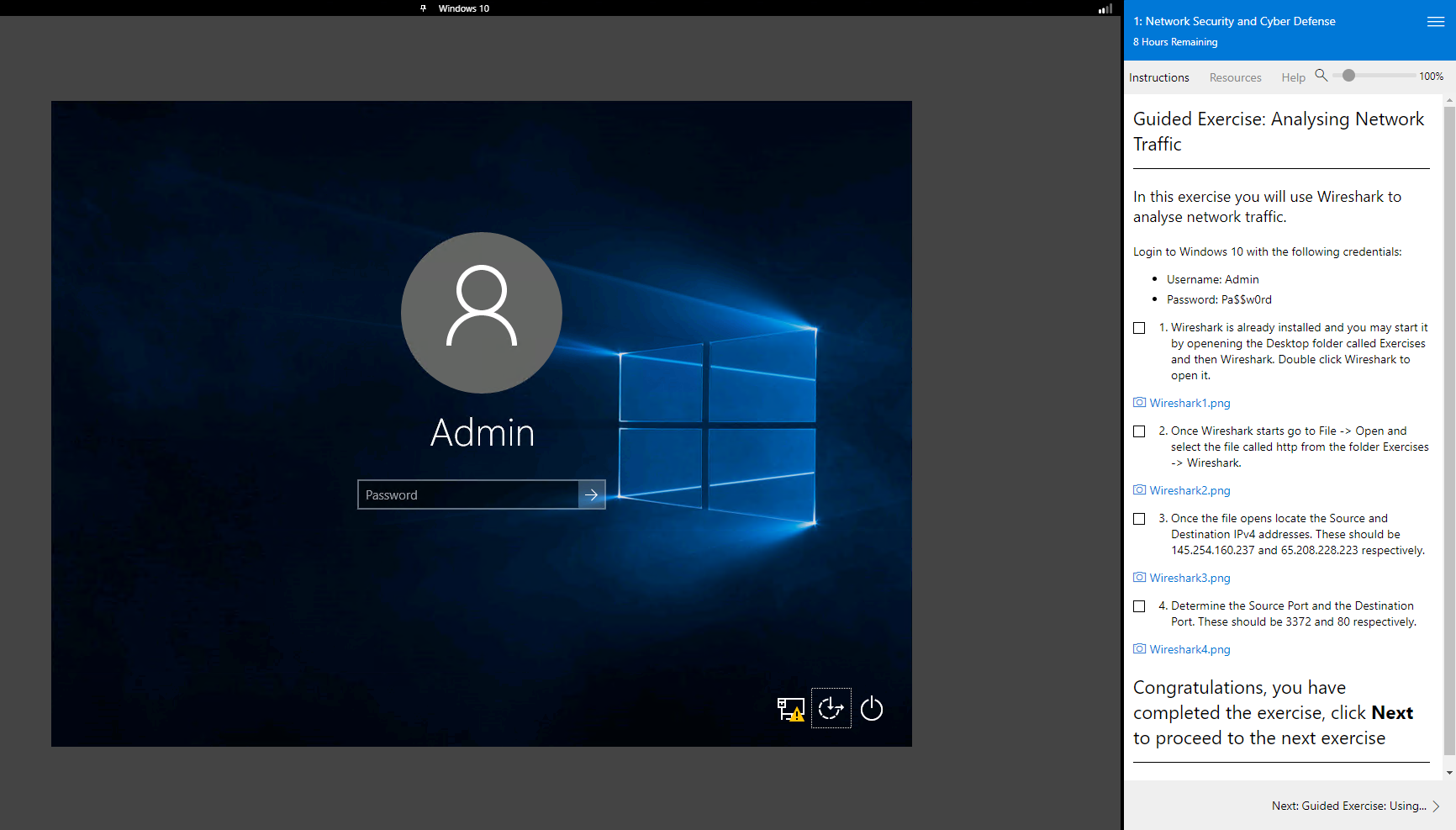Image resolution: width=1456 pixels, height=830 pixels.
Task: Click the pin icon beside Windows 10 title
Action: [423, 8]
